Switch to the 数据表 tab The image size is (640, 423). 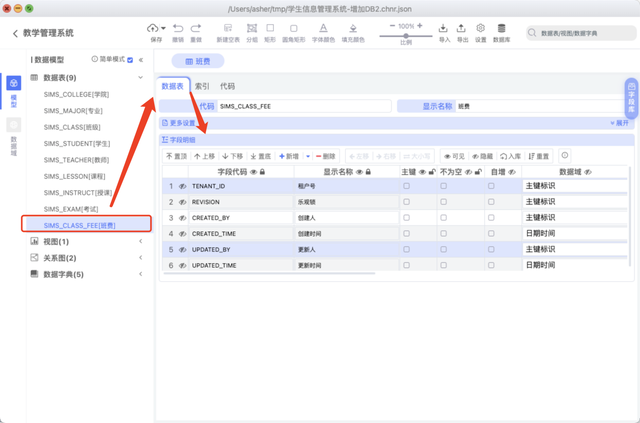pyautogui.click(x=173, y=86)
